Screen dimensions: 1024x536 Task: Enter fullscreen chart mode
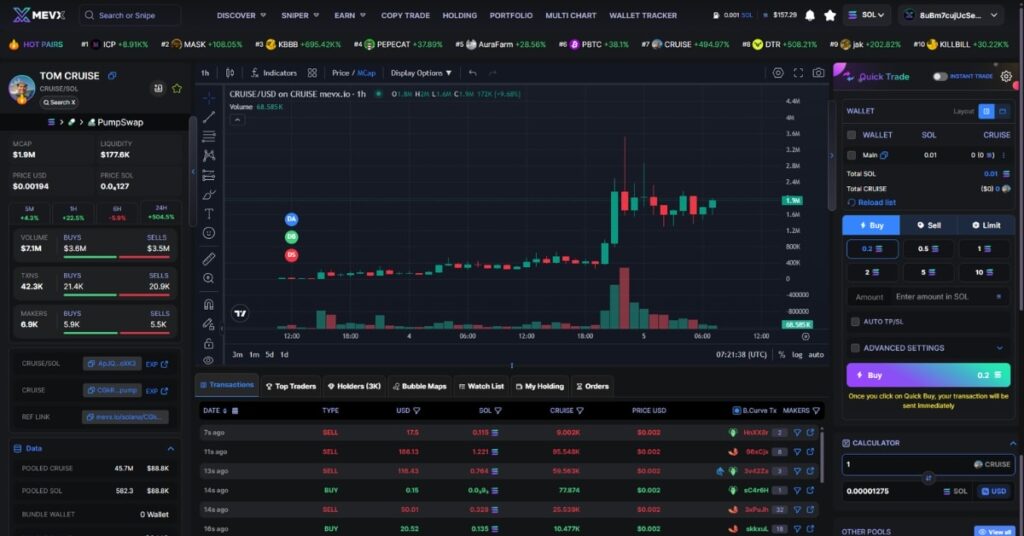(798, 73)
